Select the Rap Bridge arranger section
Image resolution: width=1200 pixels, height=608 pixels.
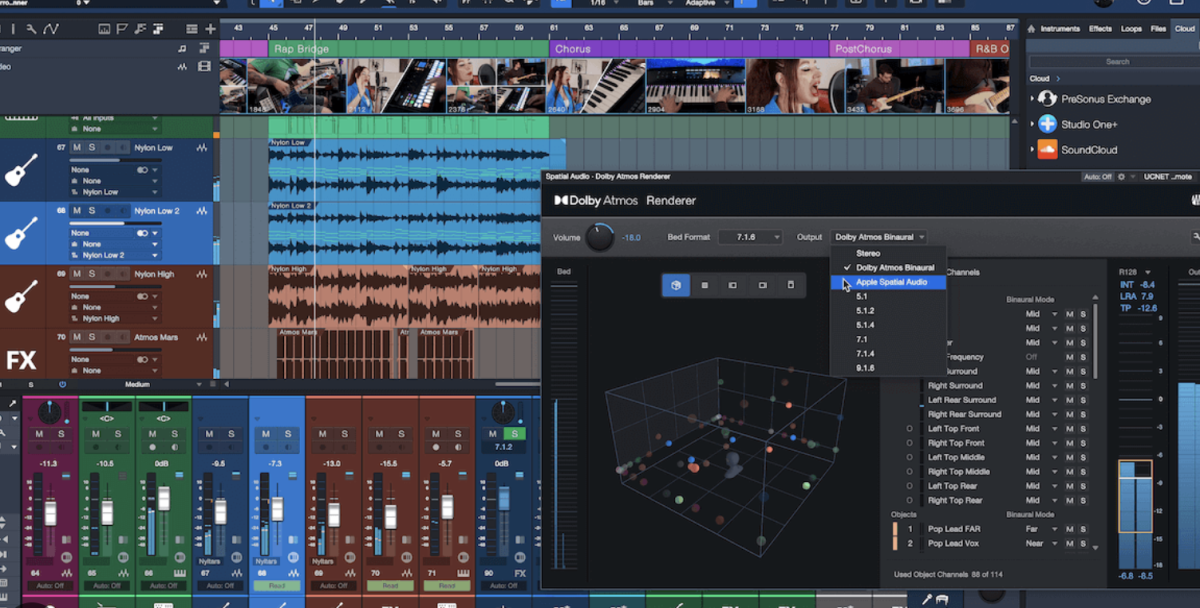pyautogui.click(x=409, y=48)
